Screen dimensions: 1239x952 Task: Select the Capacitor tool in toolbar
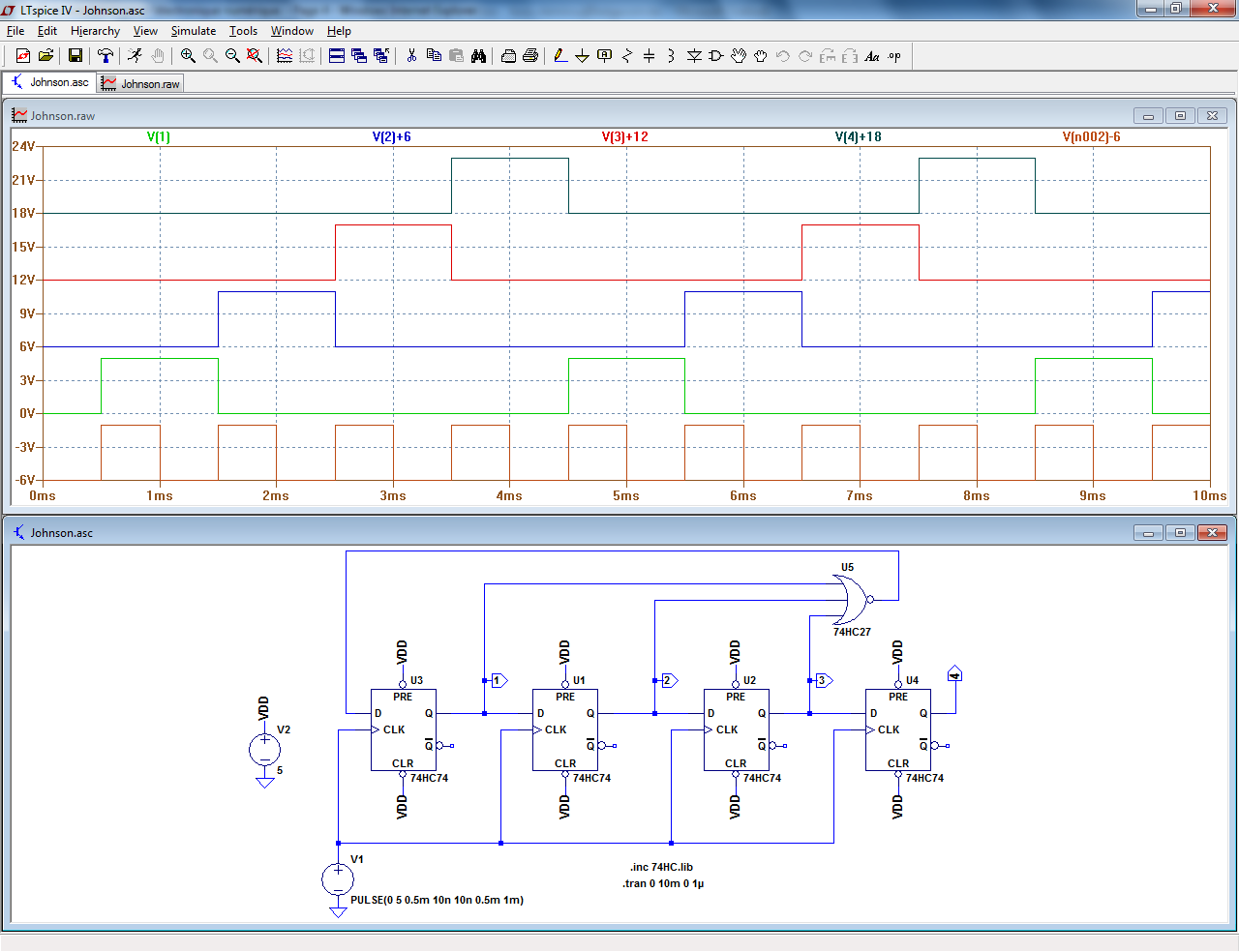(x=649, y=56)
